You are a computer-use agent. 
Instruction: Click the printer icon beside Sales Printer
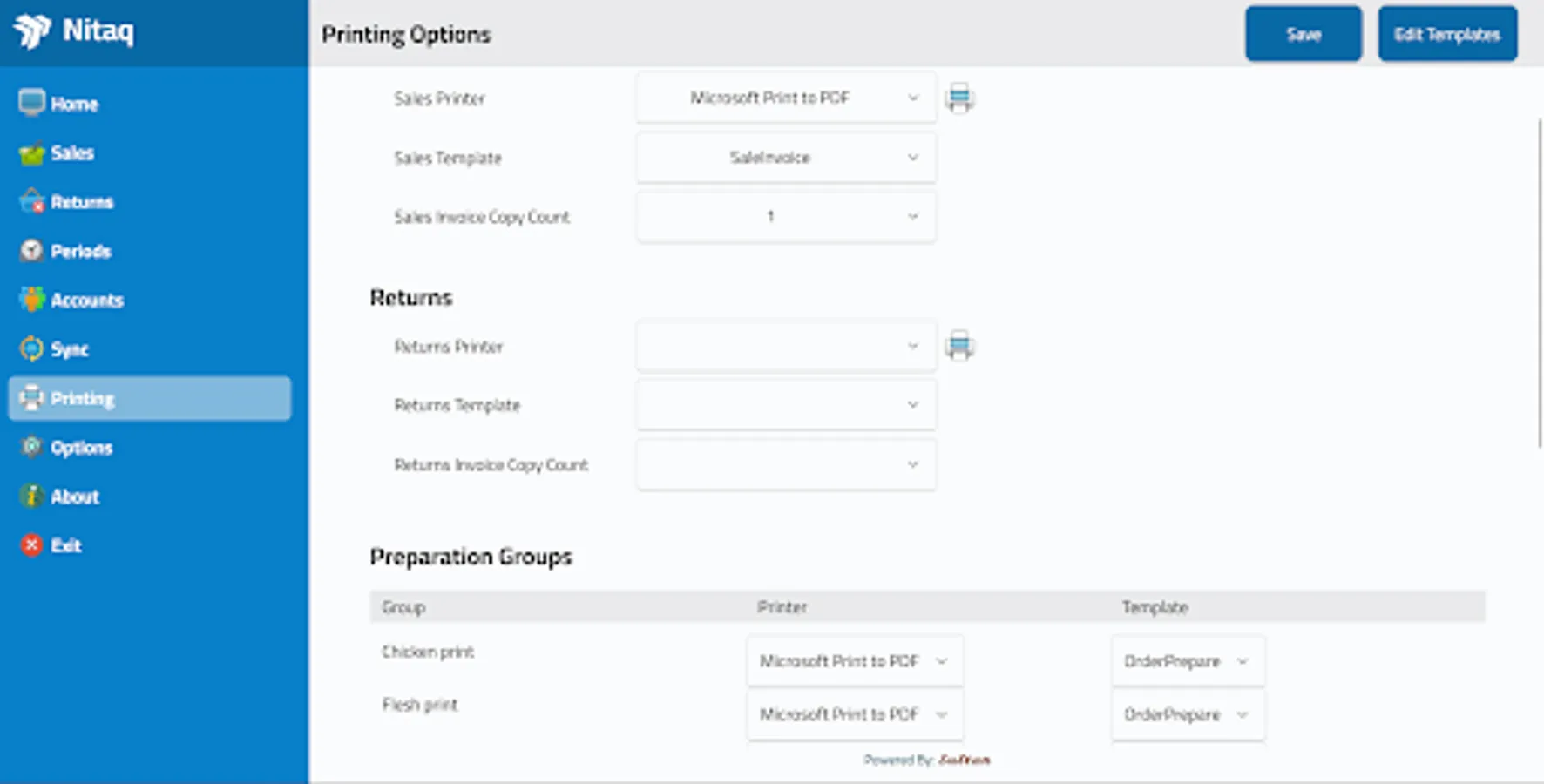[959, 98]
